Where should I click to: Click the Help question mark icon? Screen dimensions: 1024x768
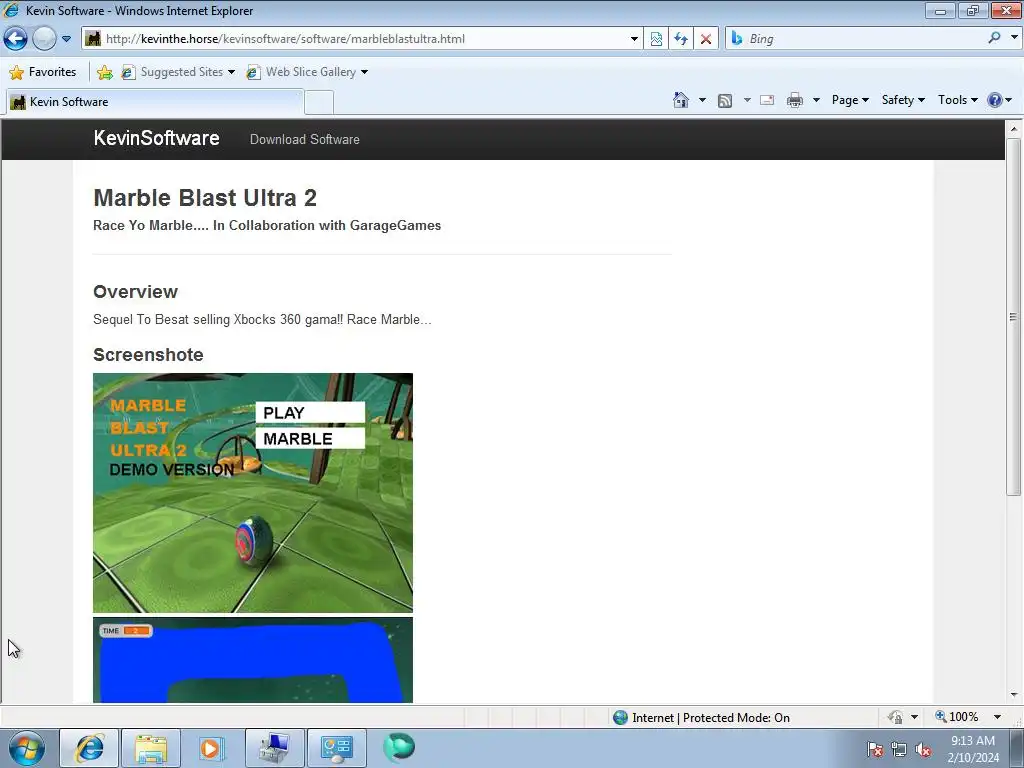[995, 100]
